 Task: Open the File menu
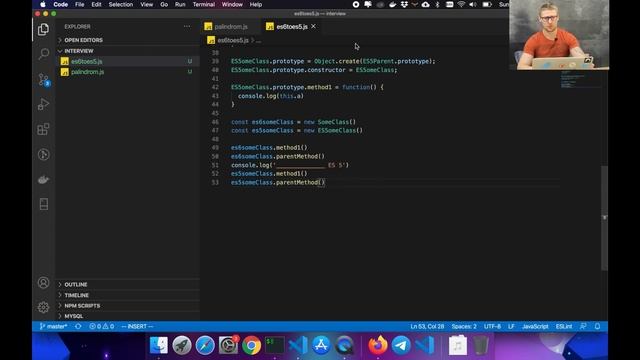tap(79, 4)
